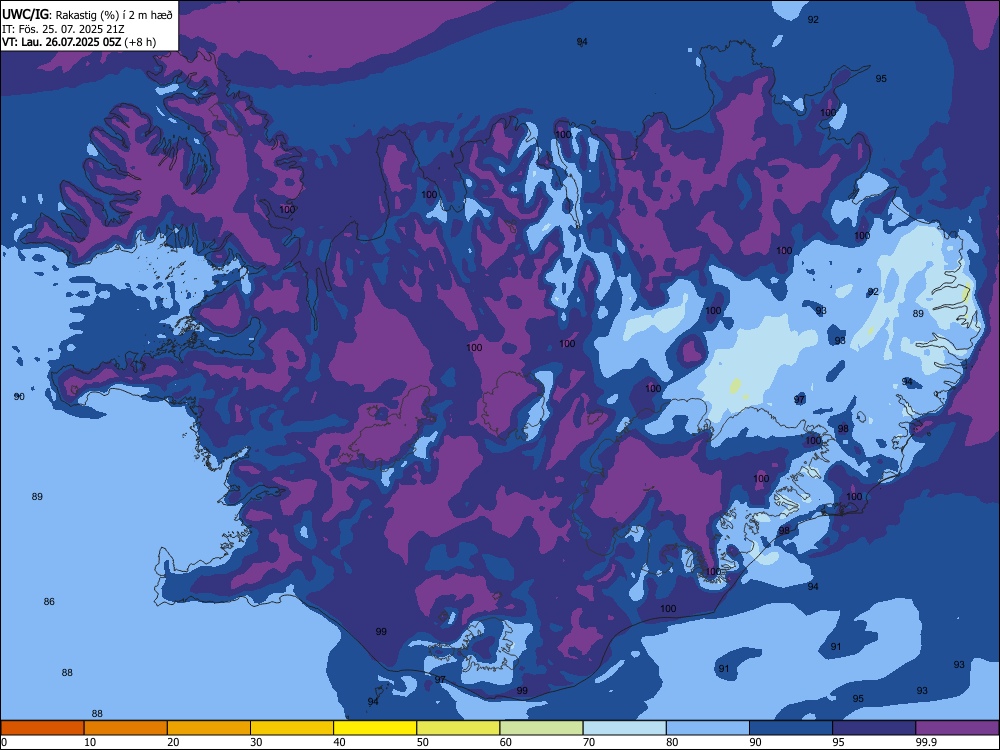Click the dark orange 0–10 legend swatch

tap(42, 728)
